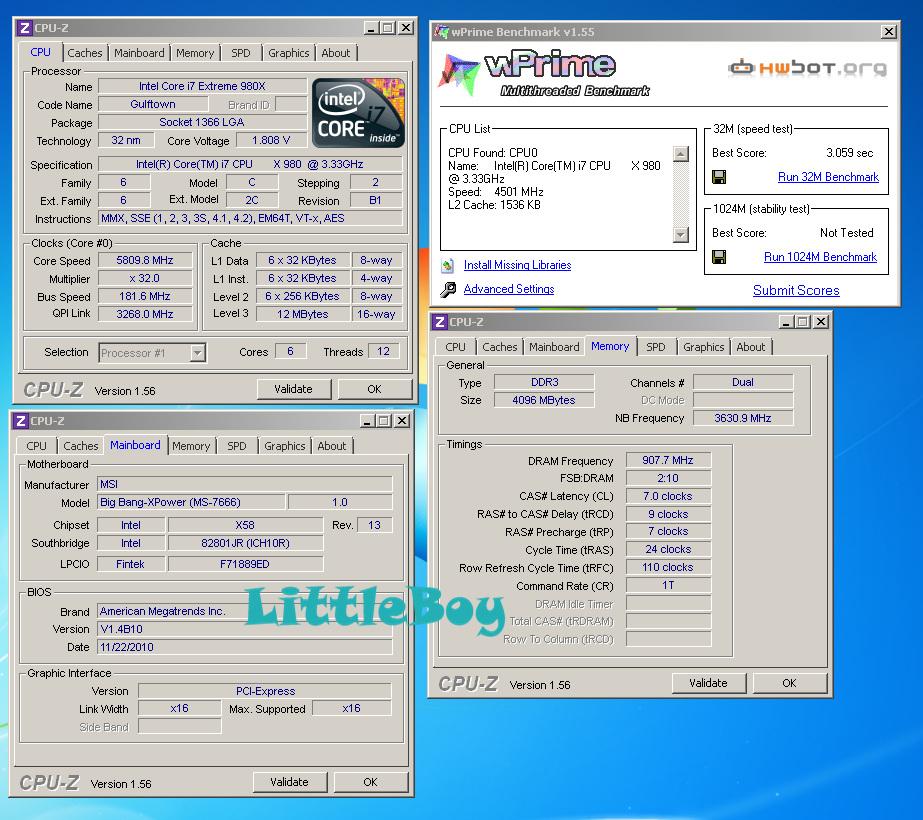This screenshot has height=820, width=923.
Task: Click OK in Memory CPU-Z window
Action: (789, 683)
